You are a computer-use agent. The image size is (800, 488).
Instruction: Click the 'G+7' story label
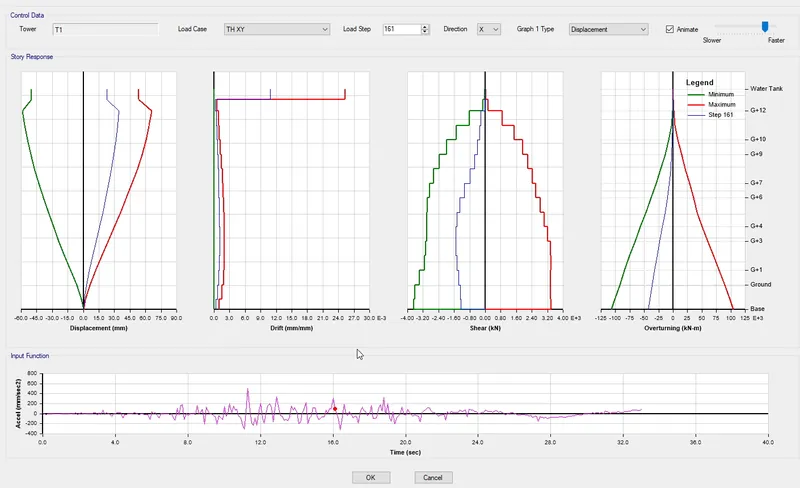[756, 183]
